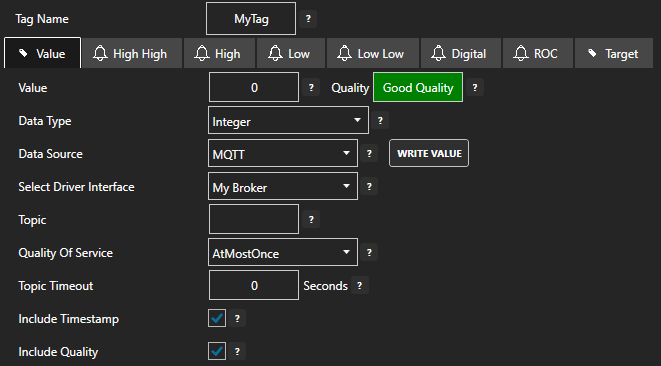Select the Target tab
This screenshot has height=366, width=661.
tap(613, 54)
